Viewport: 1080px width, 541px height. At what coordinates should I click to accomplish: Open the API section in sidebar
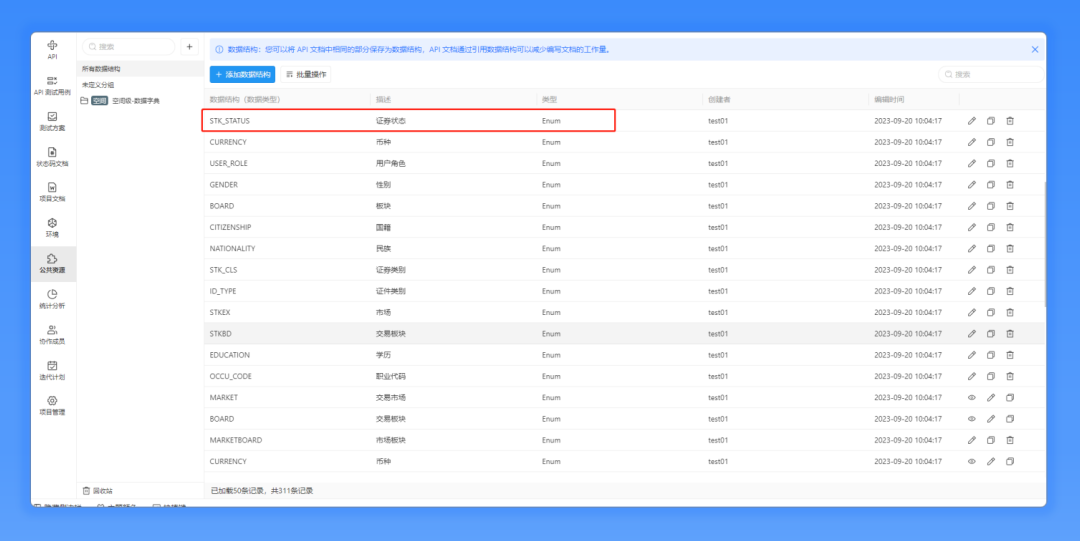tap(52, 50)
